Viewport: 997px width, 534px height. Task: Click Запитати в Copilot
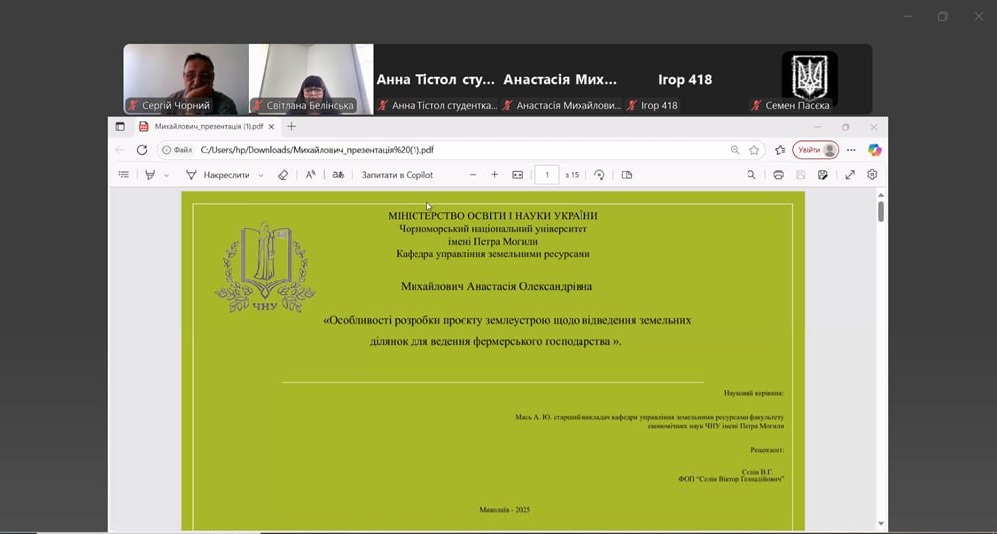(397, 175)
